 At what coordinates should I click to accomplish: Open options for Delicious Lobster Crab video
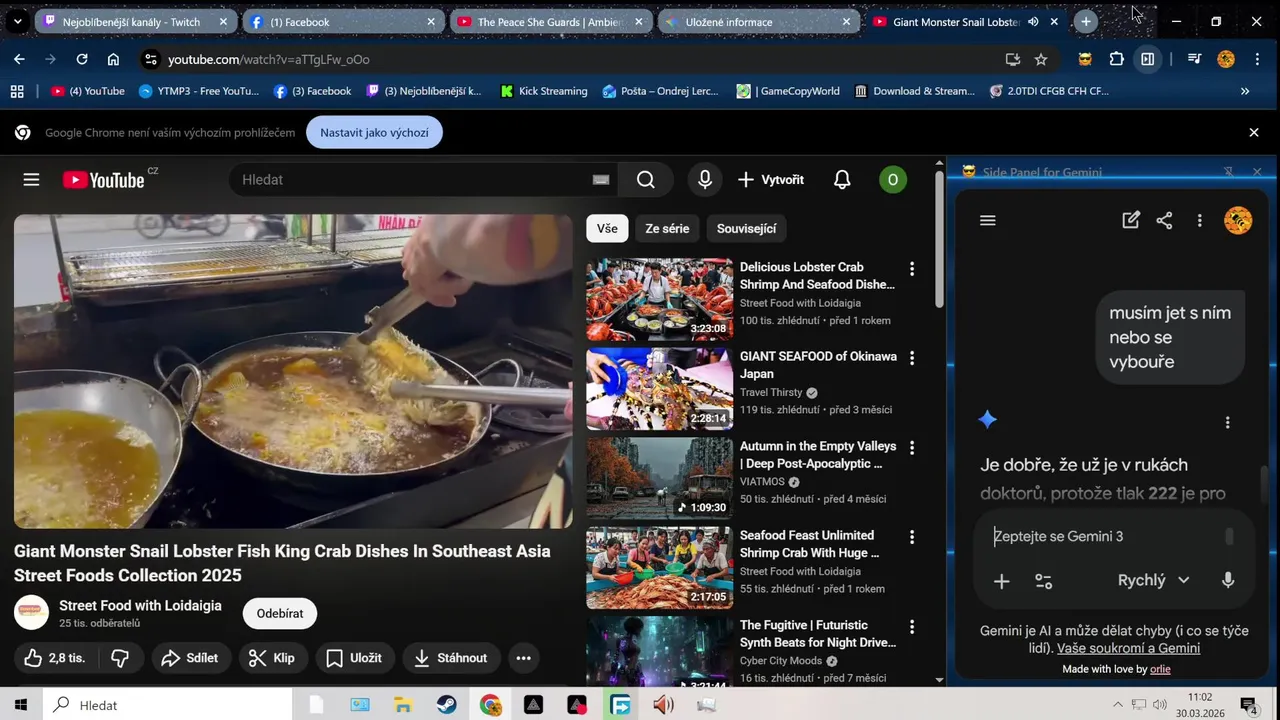point(911,269)
